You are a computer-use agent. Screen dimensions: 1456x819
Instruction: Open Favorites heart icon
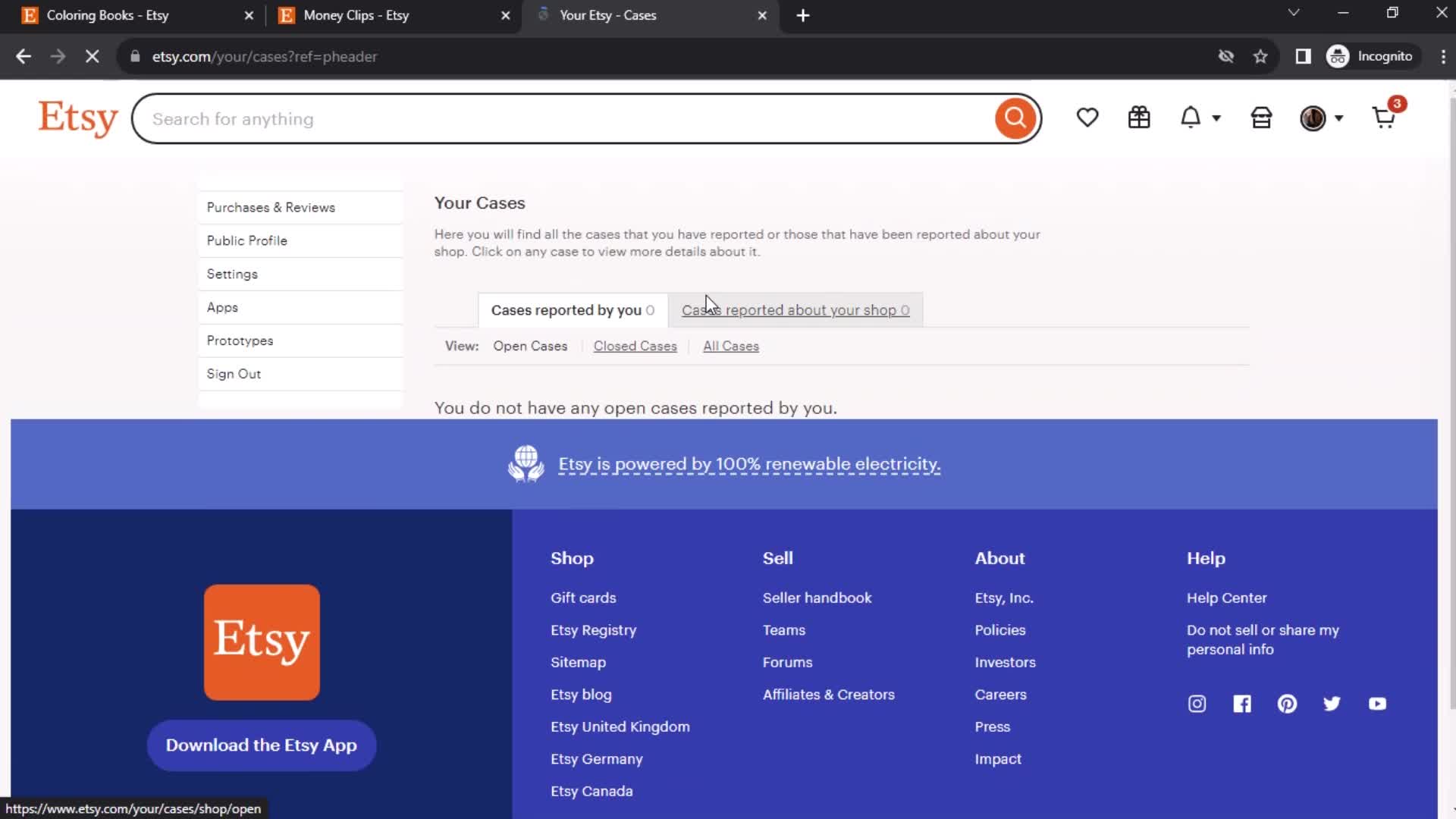(1087, 118)
